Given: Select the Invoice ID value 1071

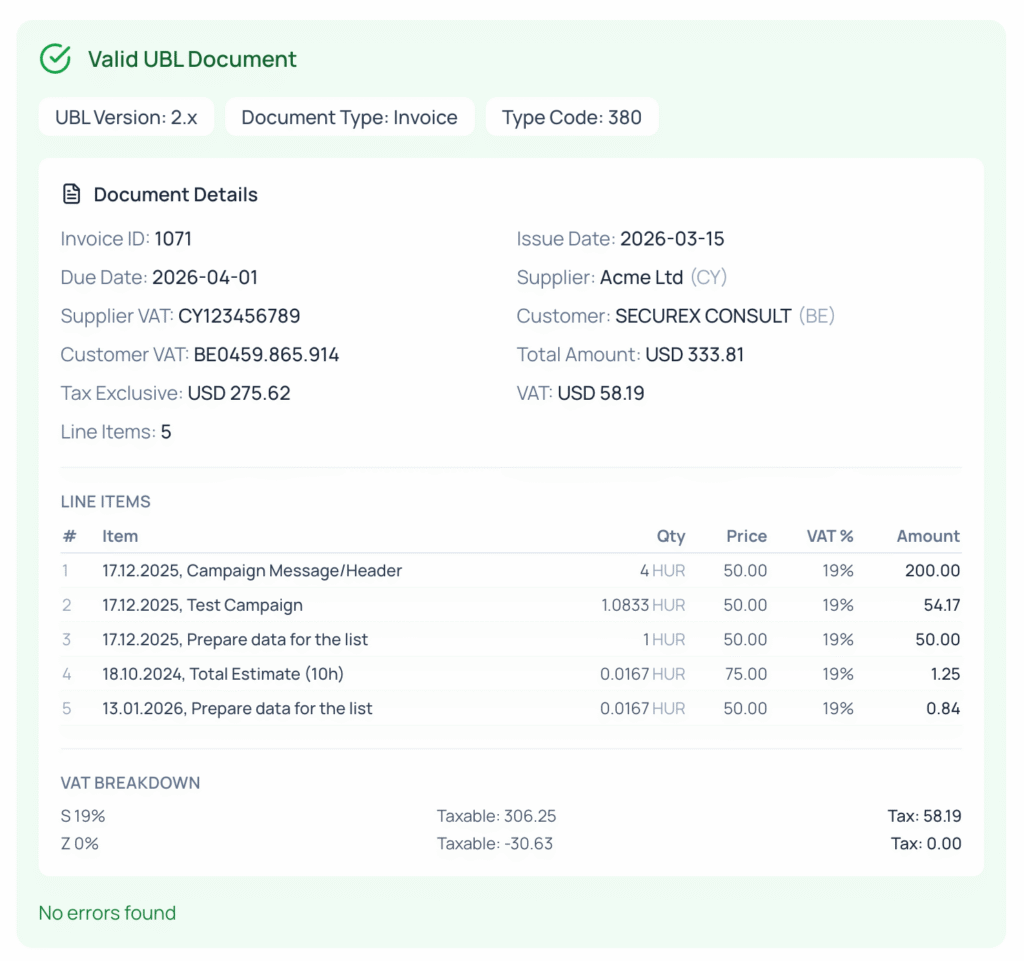Looking at the screenshot, I should (x=173, y=239).
